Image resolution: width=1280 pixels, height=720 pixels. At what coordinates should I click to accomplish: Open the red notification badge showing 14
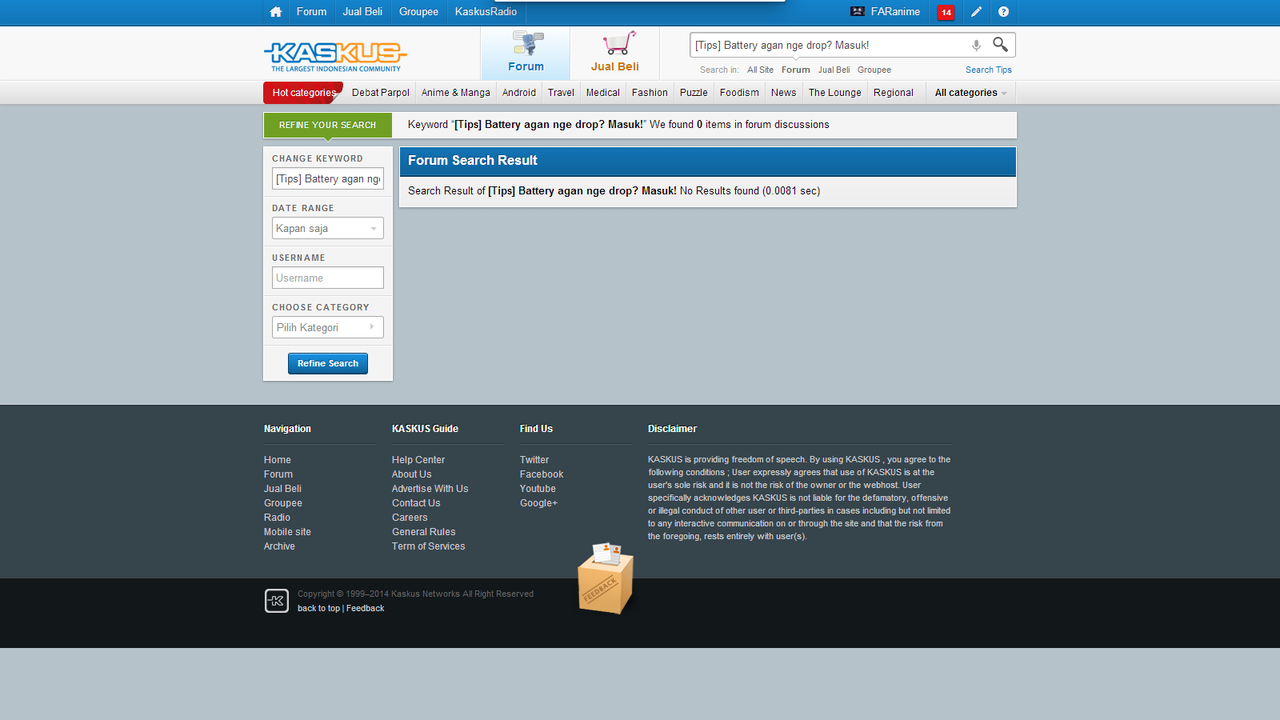[946, 12]
